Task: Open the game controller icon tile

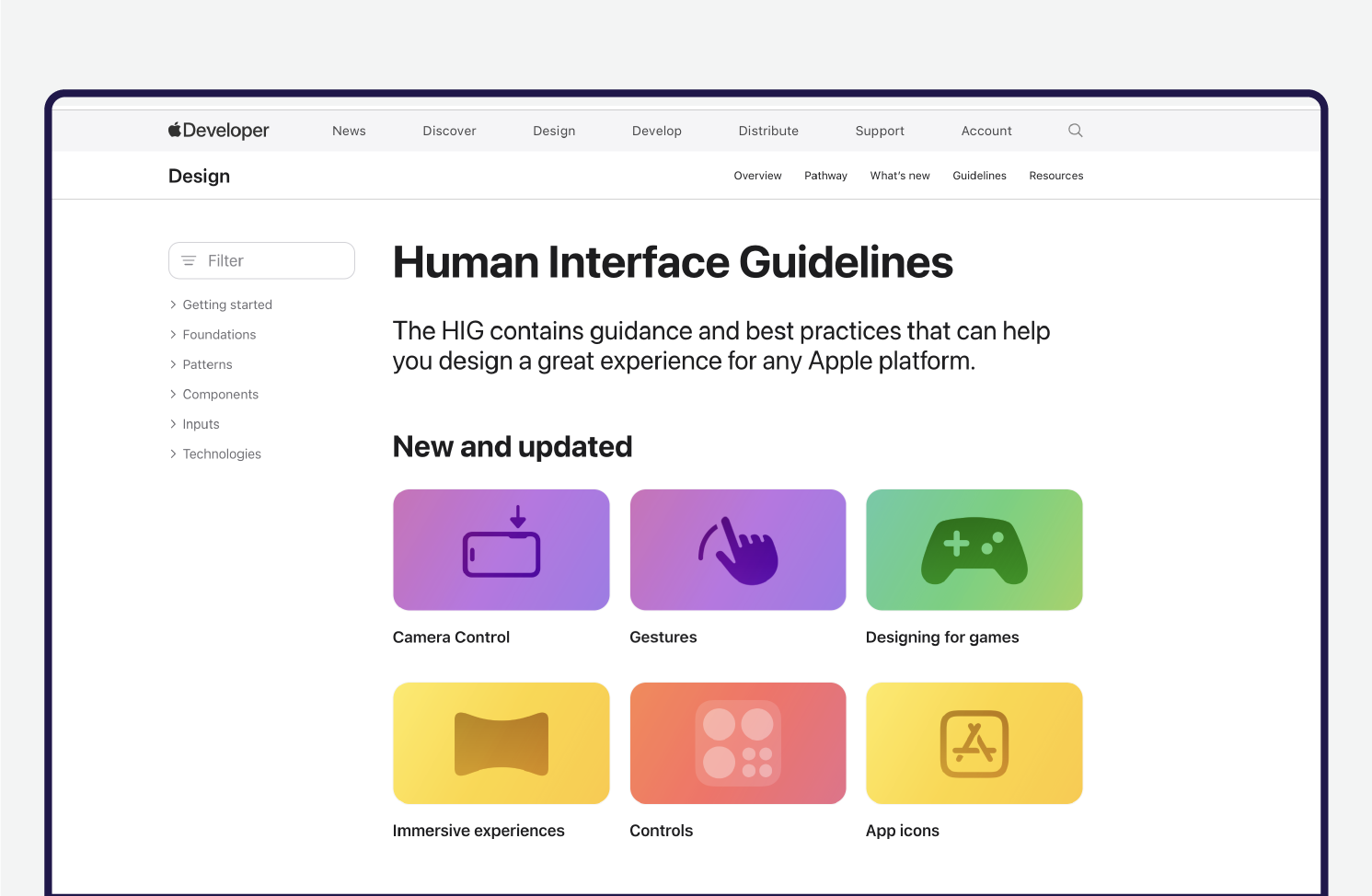Action: [x=974, y=549]
